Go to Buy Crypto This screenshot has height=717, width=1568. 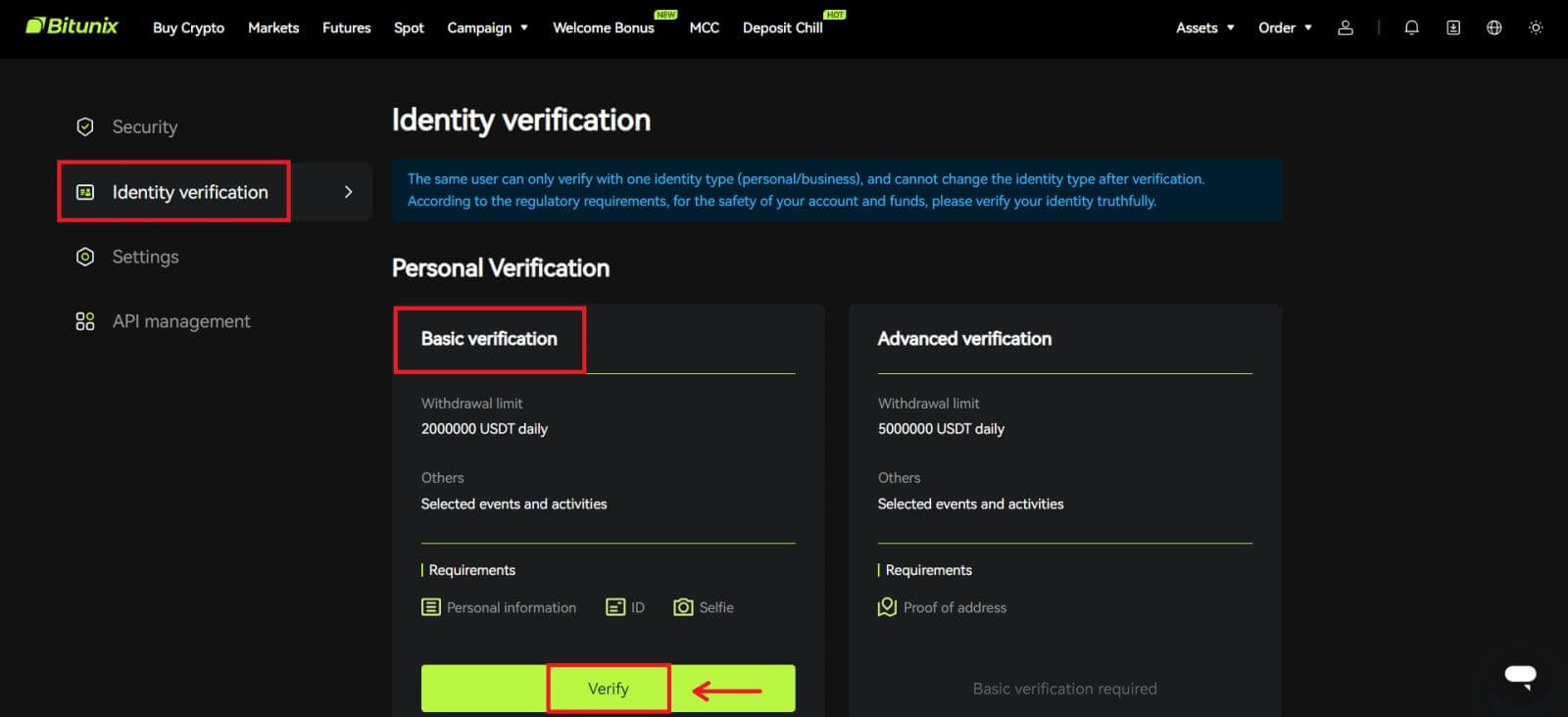coord(188,27)
